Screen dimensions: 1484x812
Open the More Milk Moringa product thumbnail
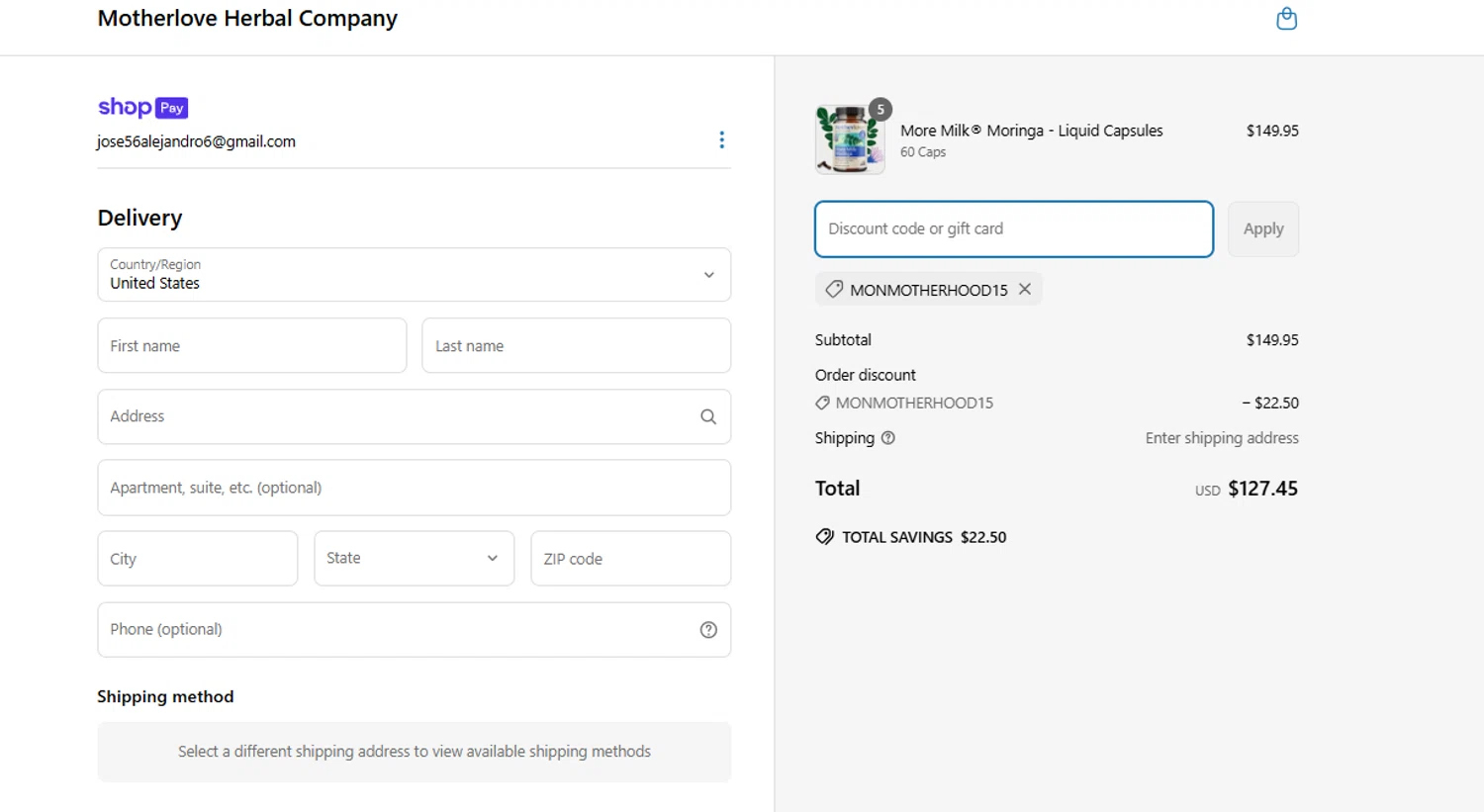850,139
